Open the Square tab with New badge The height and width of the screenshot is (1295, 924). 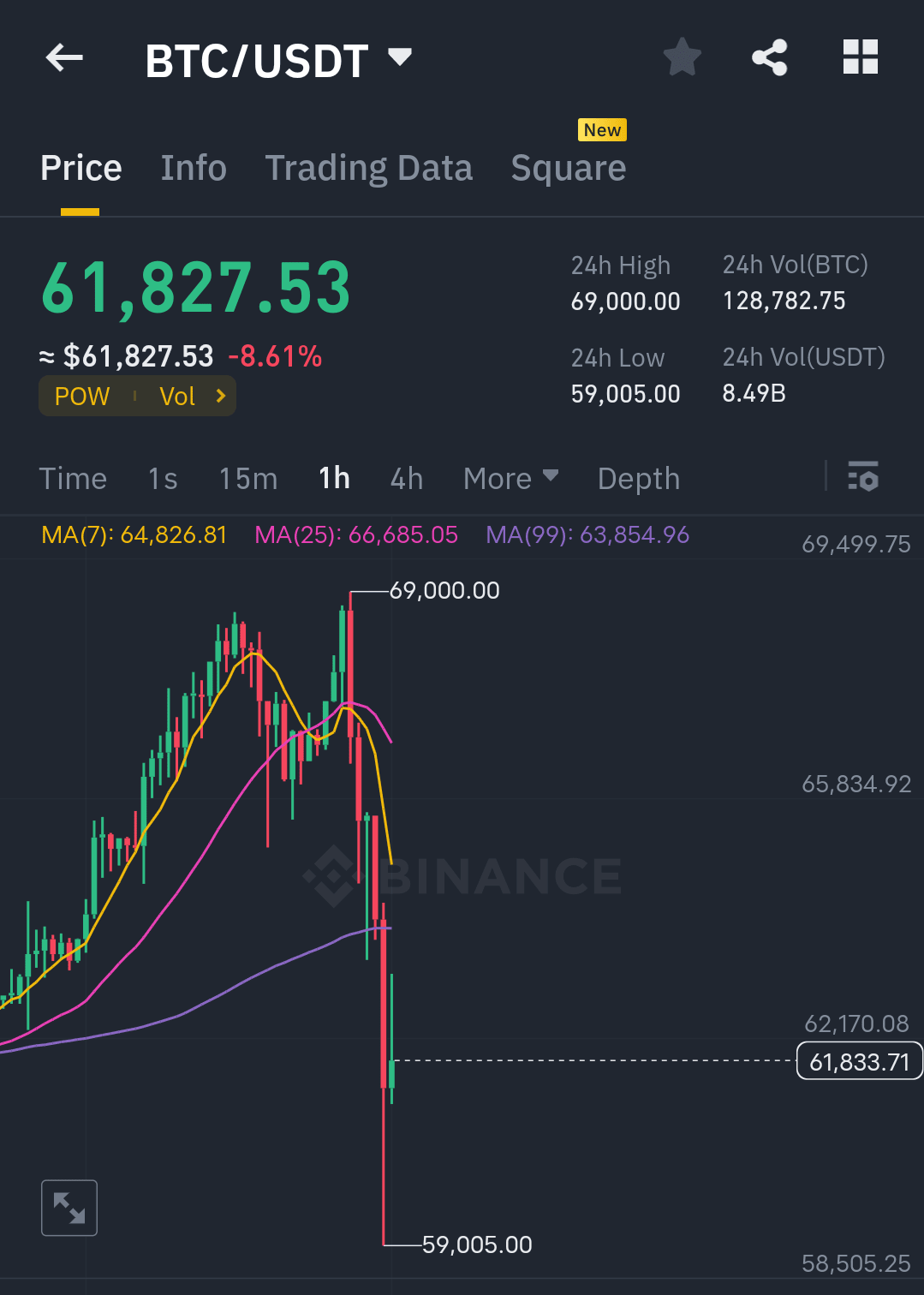click(x=568, y=168)
